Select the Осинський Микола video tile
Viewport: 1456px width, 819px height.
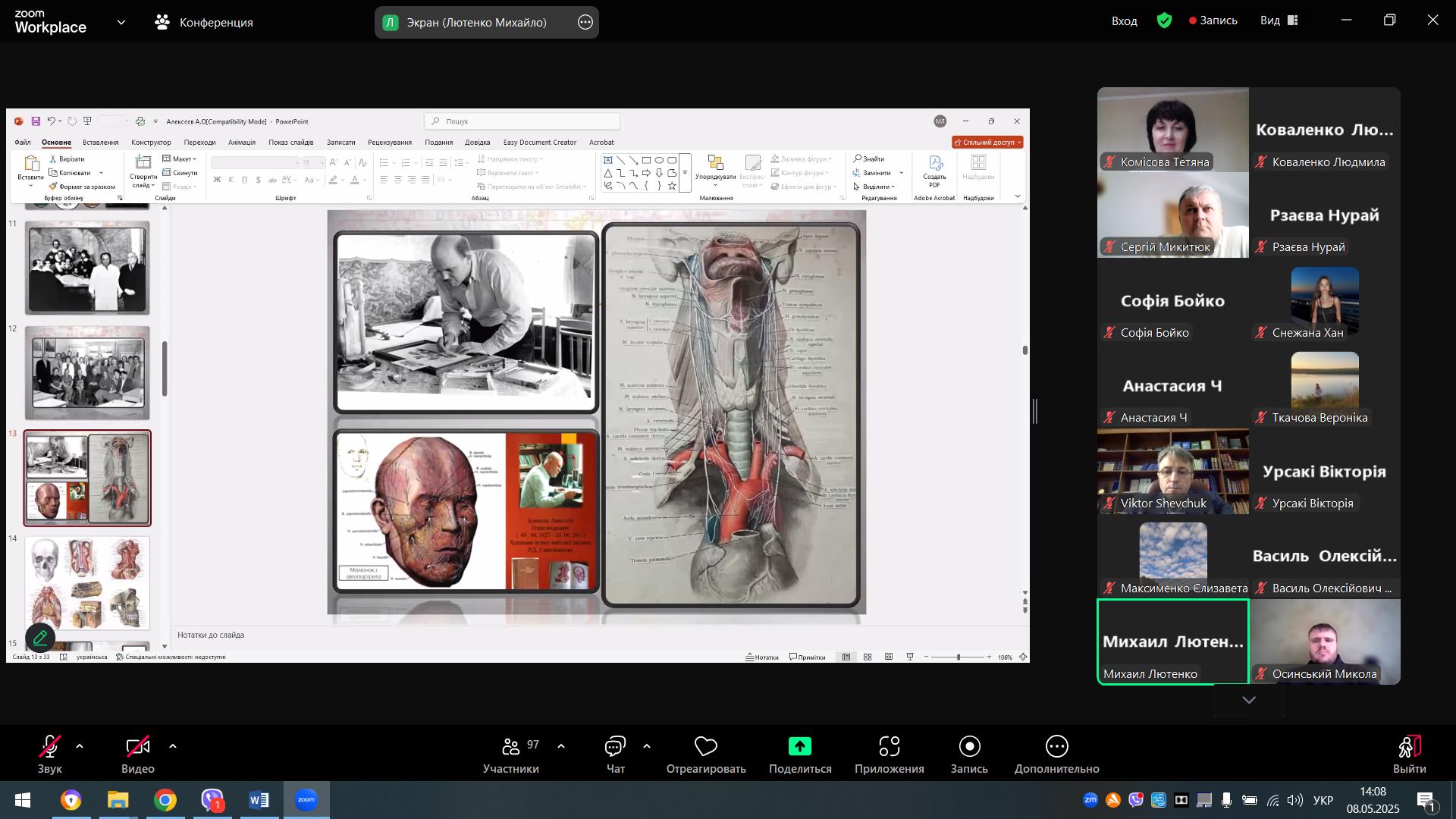click(1325, 642)
